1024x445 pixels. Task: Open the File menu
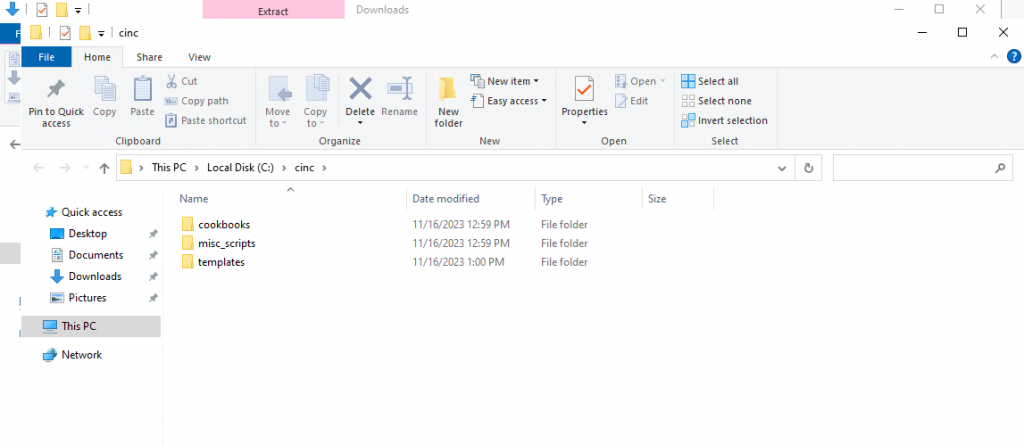point(46,58)
